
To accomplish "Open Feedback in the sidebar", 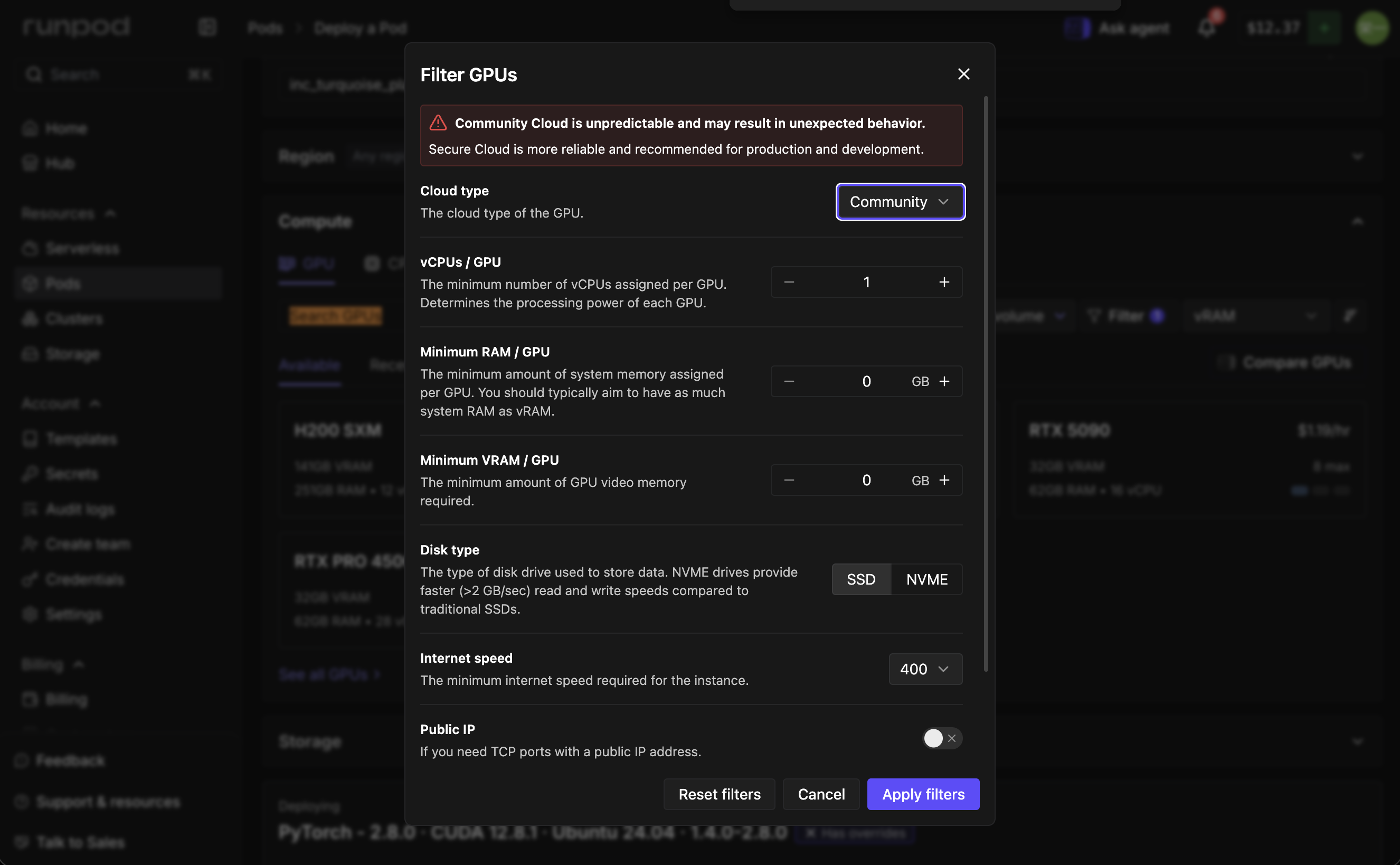I will [60, 760].
